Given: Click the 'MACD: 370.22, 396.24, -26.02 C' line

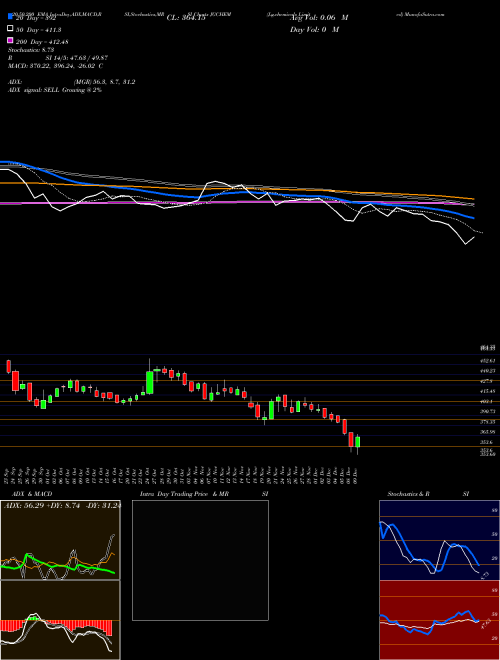Looking at the screenshot, I should [56, 66].
